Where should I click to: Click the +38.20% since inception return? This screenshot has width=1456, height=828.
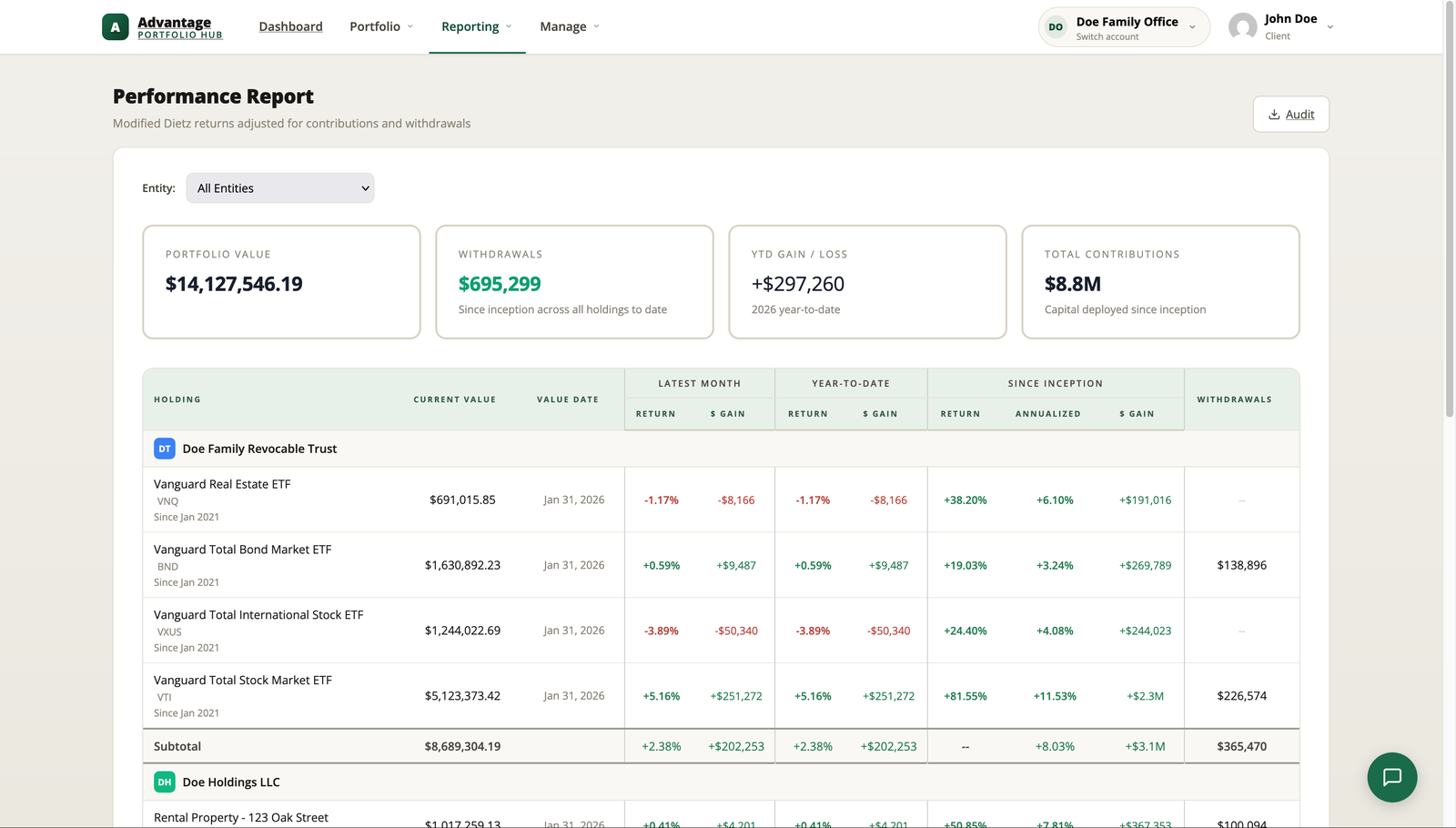pyautogui.click(x=966, y=500)
